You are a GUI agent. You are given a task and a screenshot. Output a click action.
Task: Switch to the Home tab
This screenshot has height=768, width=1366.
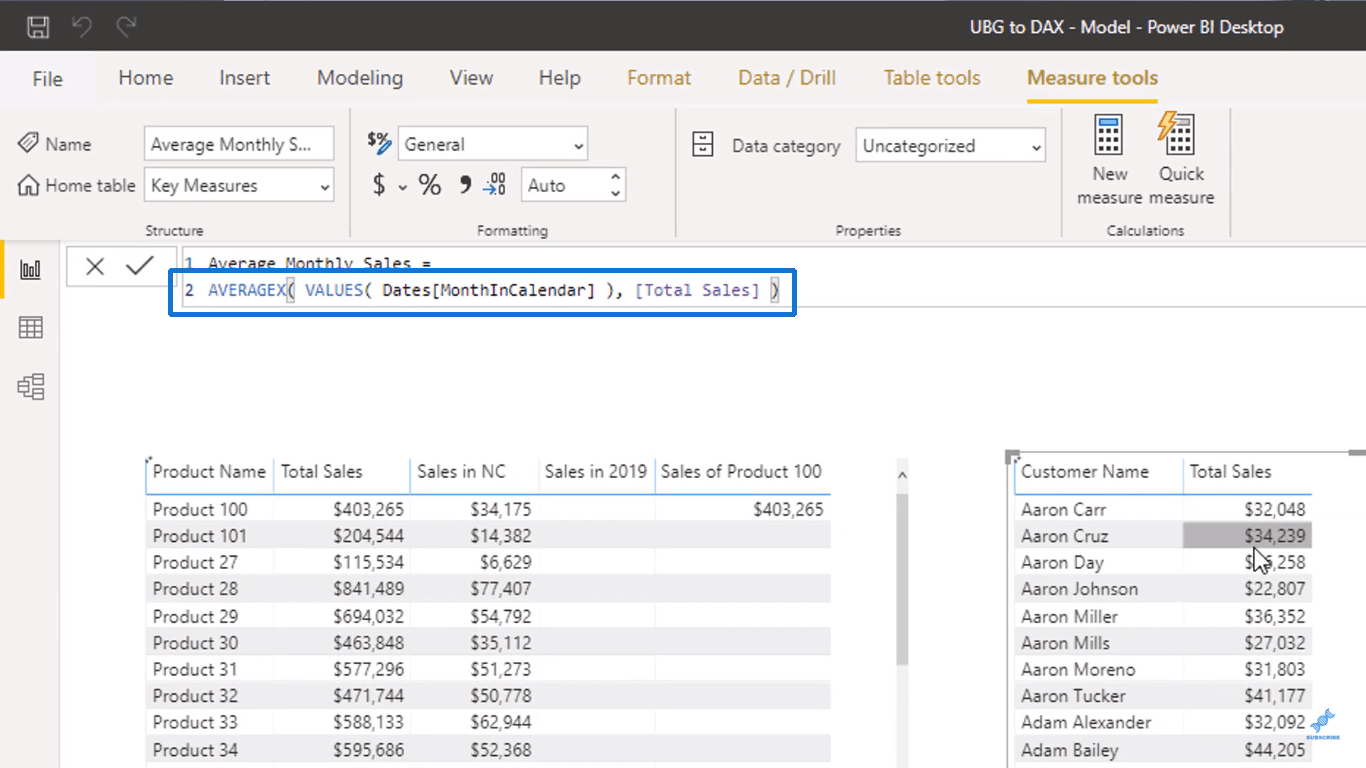[x=146, y=78]
